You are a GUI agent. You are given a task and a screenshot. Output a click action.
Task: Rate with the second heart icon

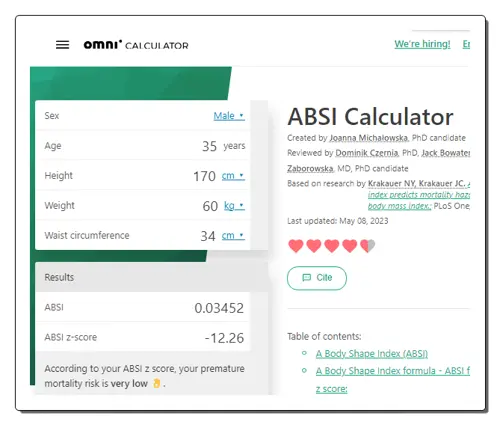(314, 246)
